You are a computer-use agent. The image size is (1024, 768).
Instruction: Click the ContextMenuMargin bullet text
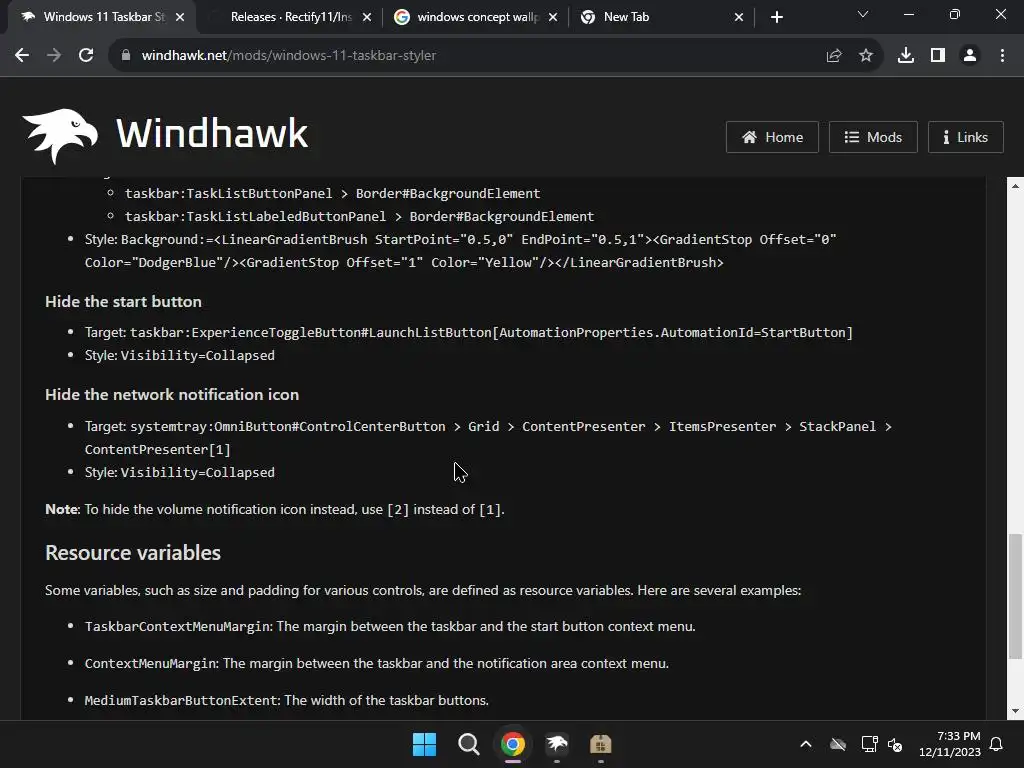coord(377,664)
